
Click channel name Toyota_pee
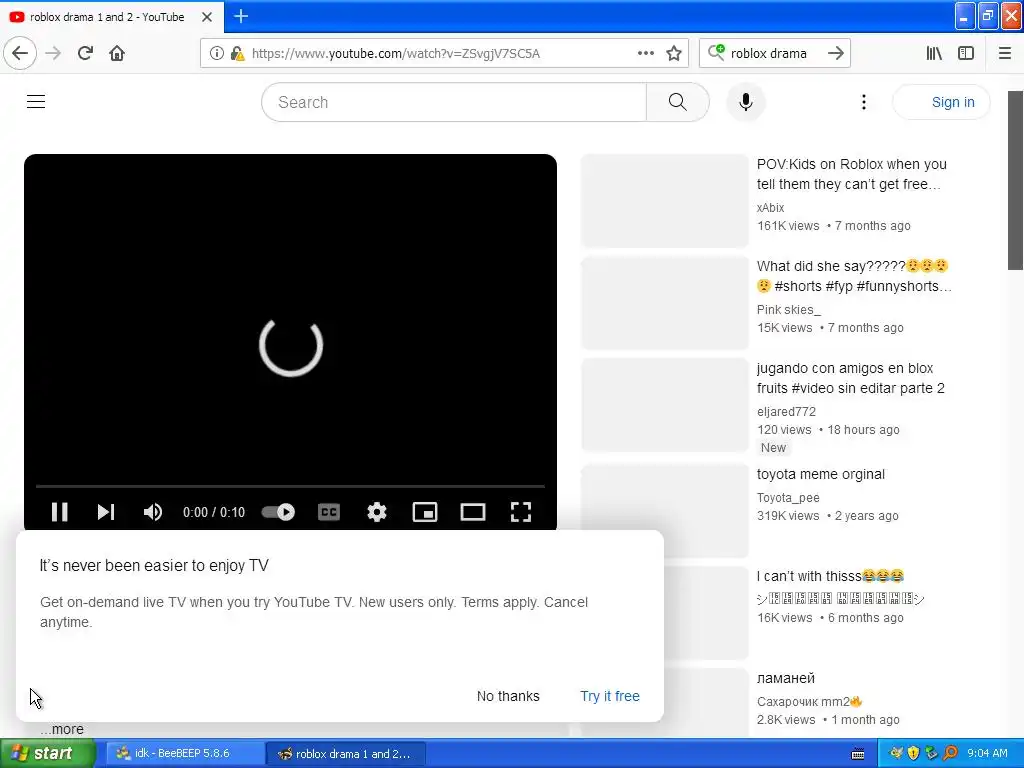click(x=788, y=498)
